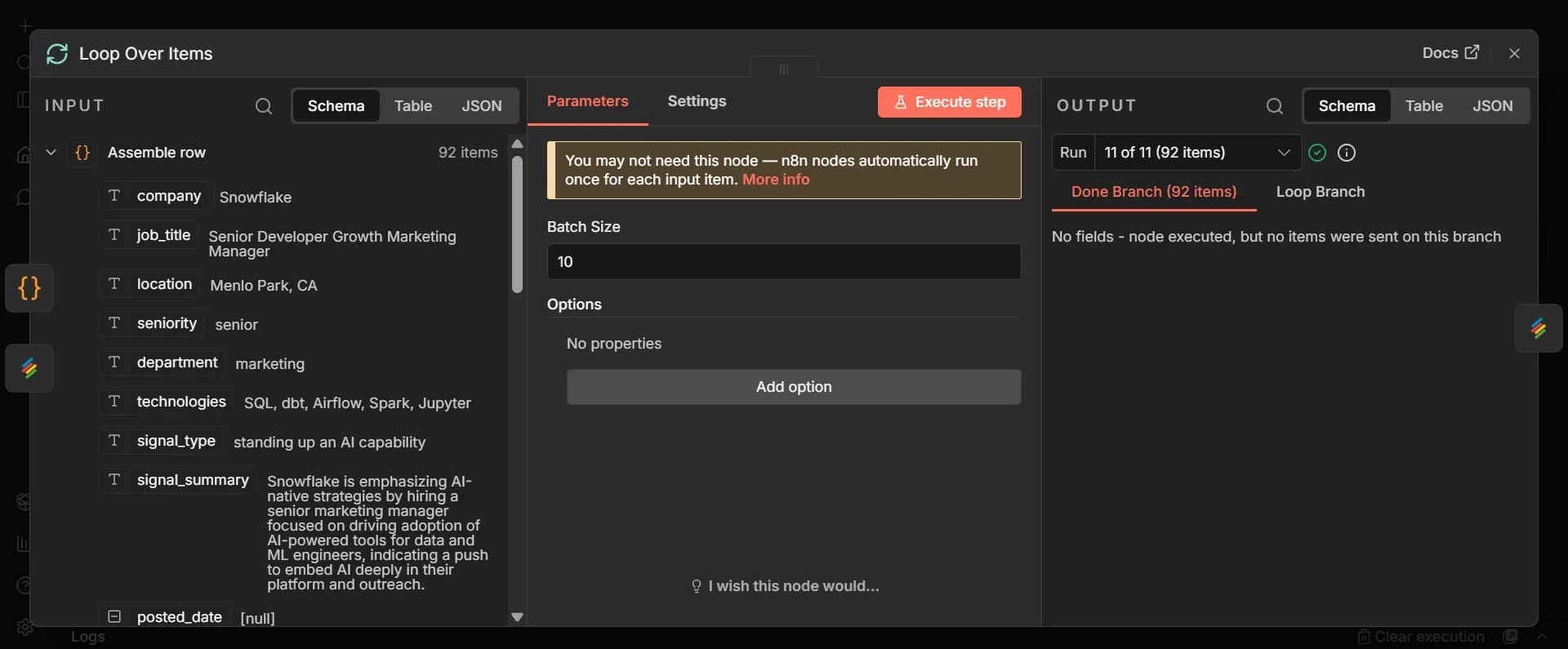1568x649 pixels.
Task: Click the job_title field pill
Action: click(x=149, y=235)
